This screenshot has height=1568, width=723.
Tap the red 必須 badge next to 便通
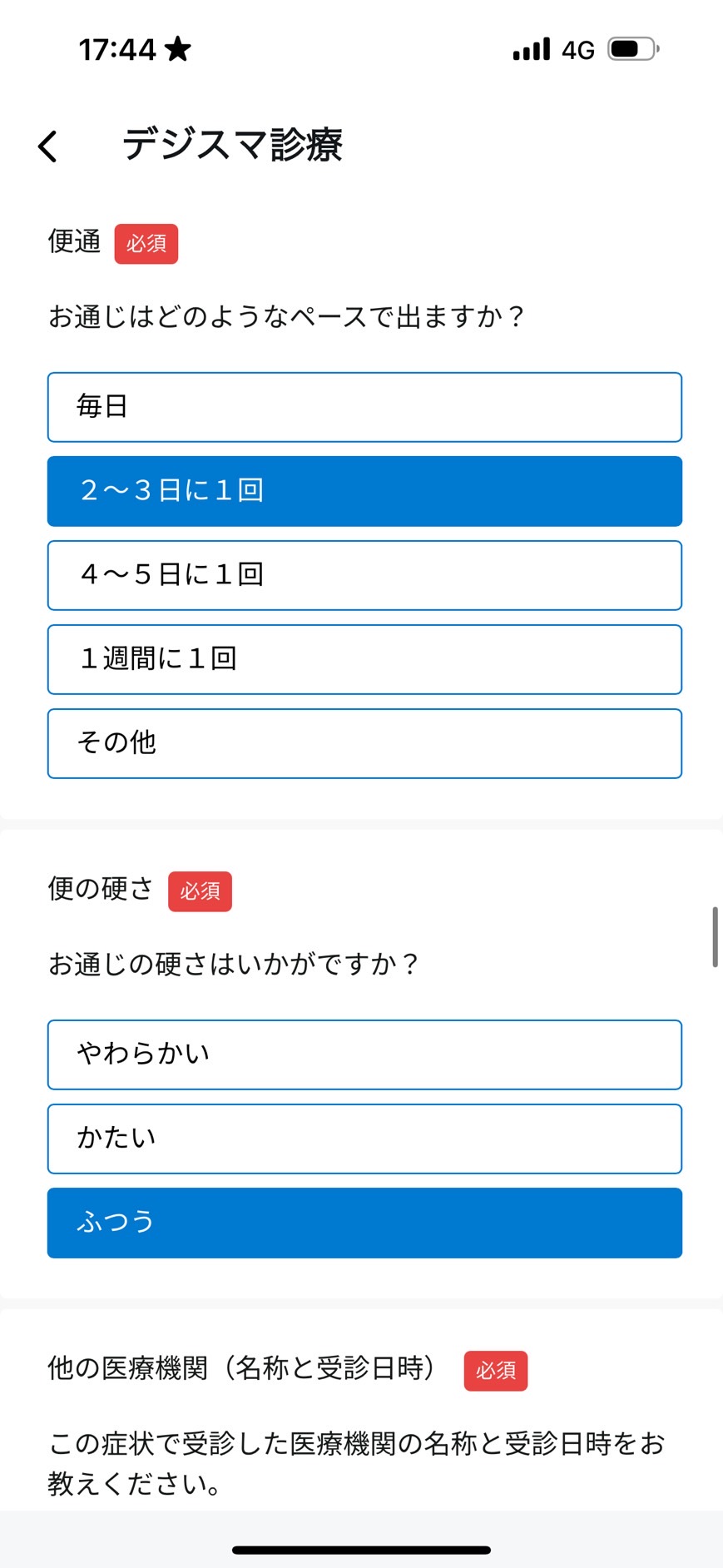click(146, 244)
